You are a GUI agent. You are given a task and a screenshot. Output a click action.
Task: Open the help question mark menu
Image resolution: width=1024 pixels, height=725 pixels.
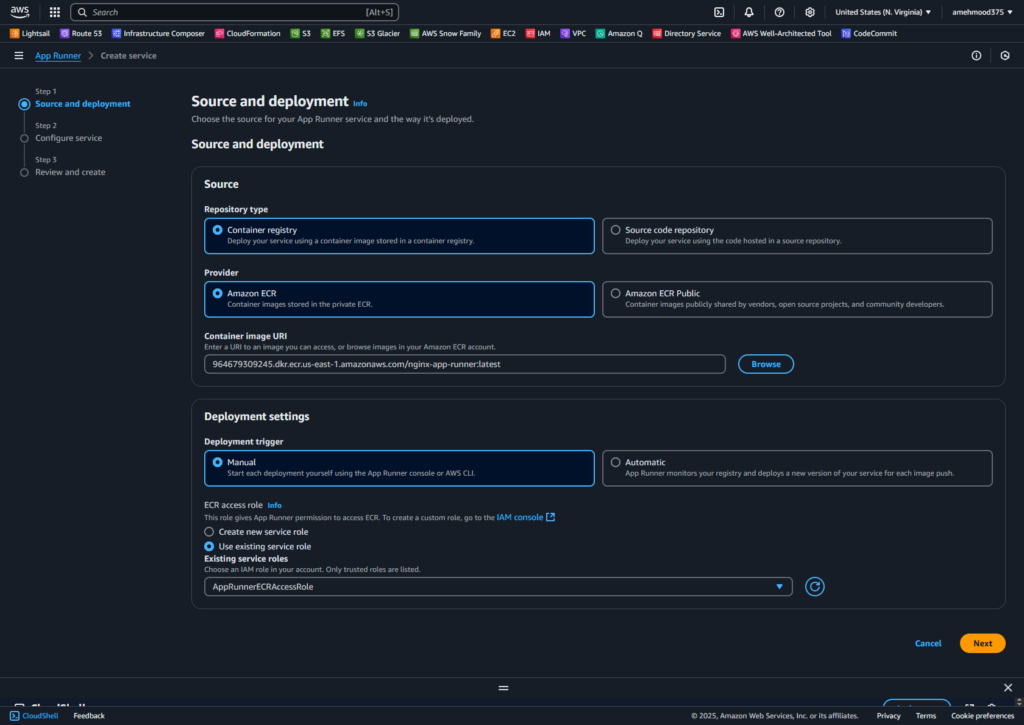pyautogui.click(x=779, y=12)
